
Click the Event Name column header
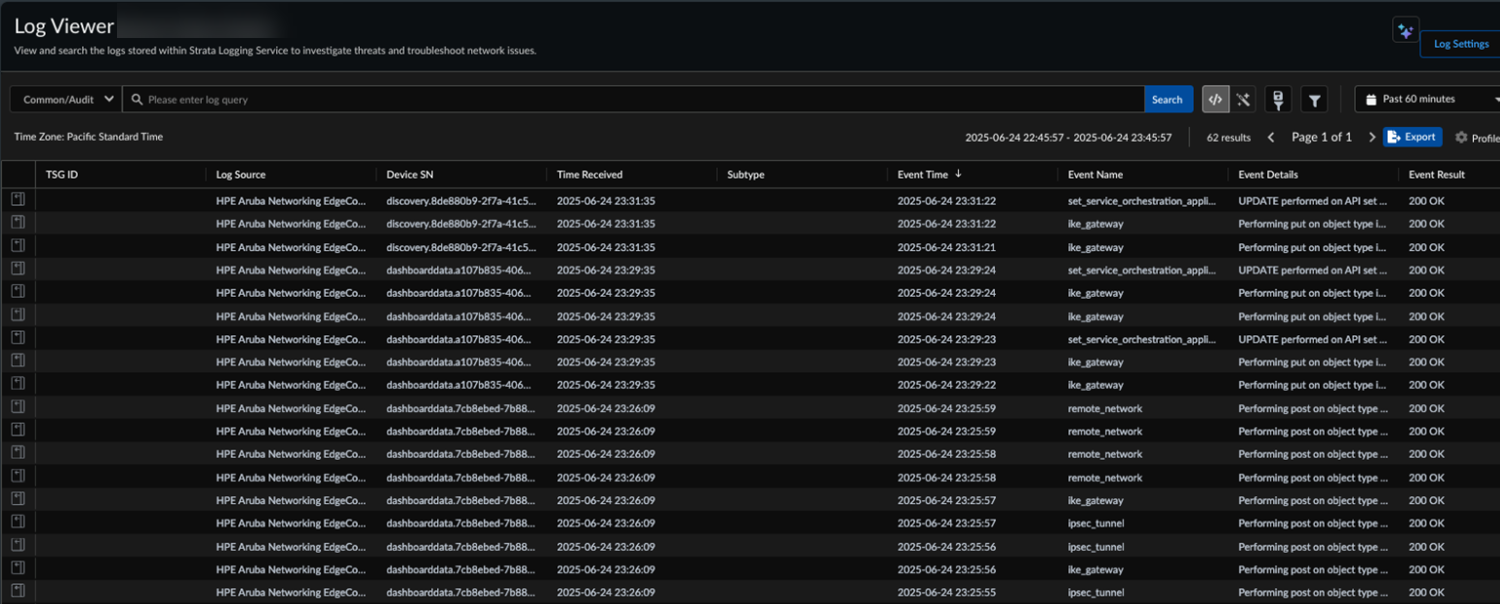pos(1095,174)
